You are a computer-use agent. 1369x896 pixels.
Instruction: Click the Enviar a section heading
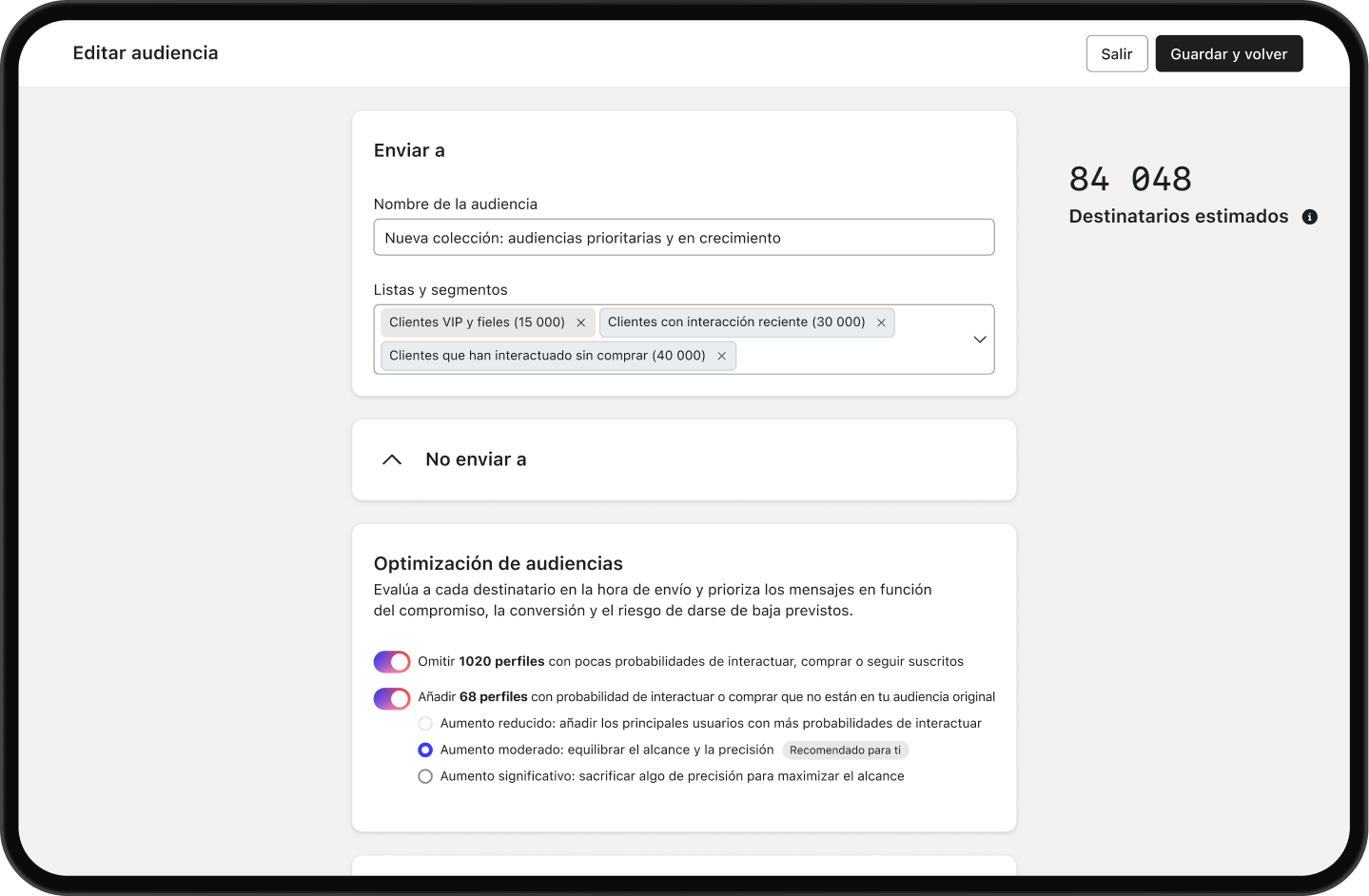409,150
